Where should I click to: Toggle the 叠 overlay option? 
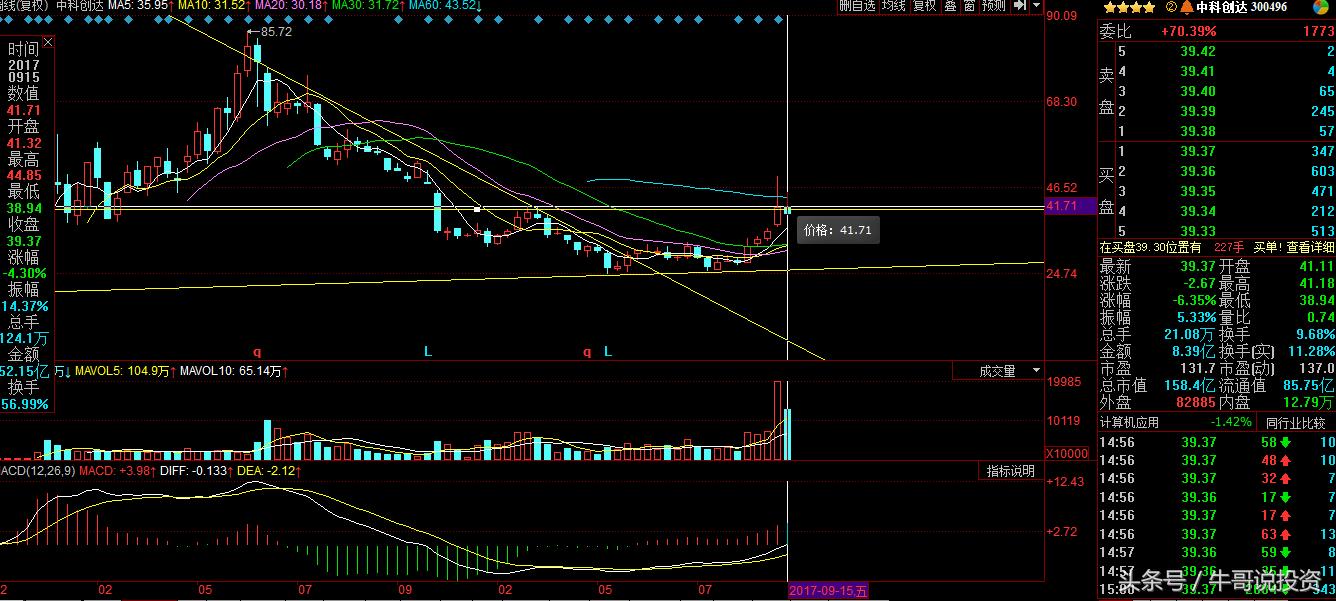[949, 6]
